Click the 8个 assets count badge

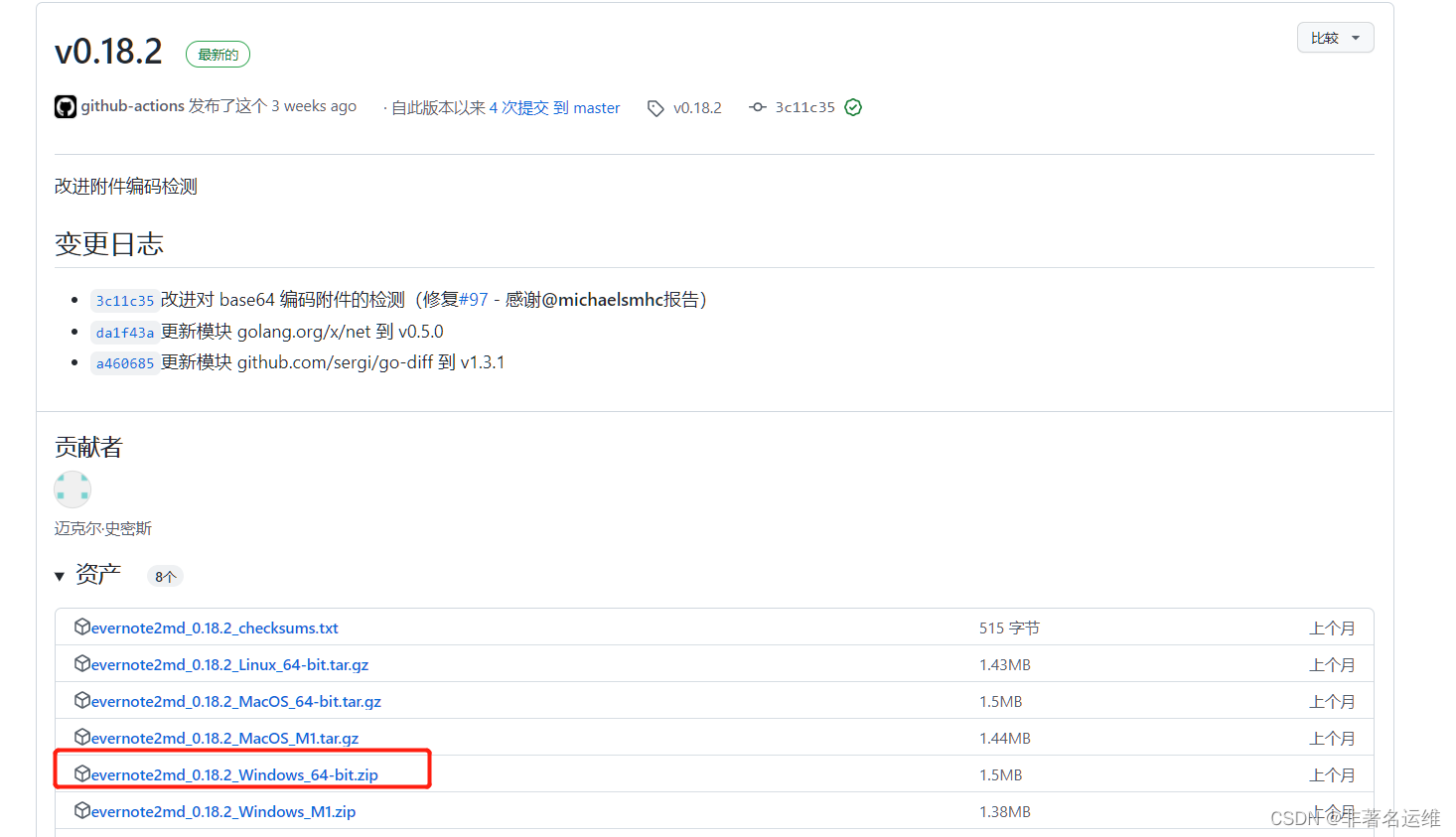(165, 577)
